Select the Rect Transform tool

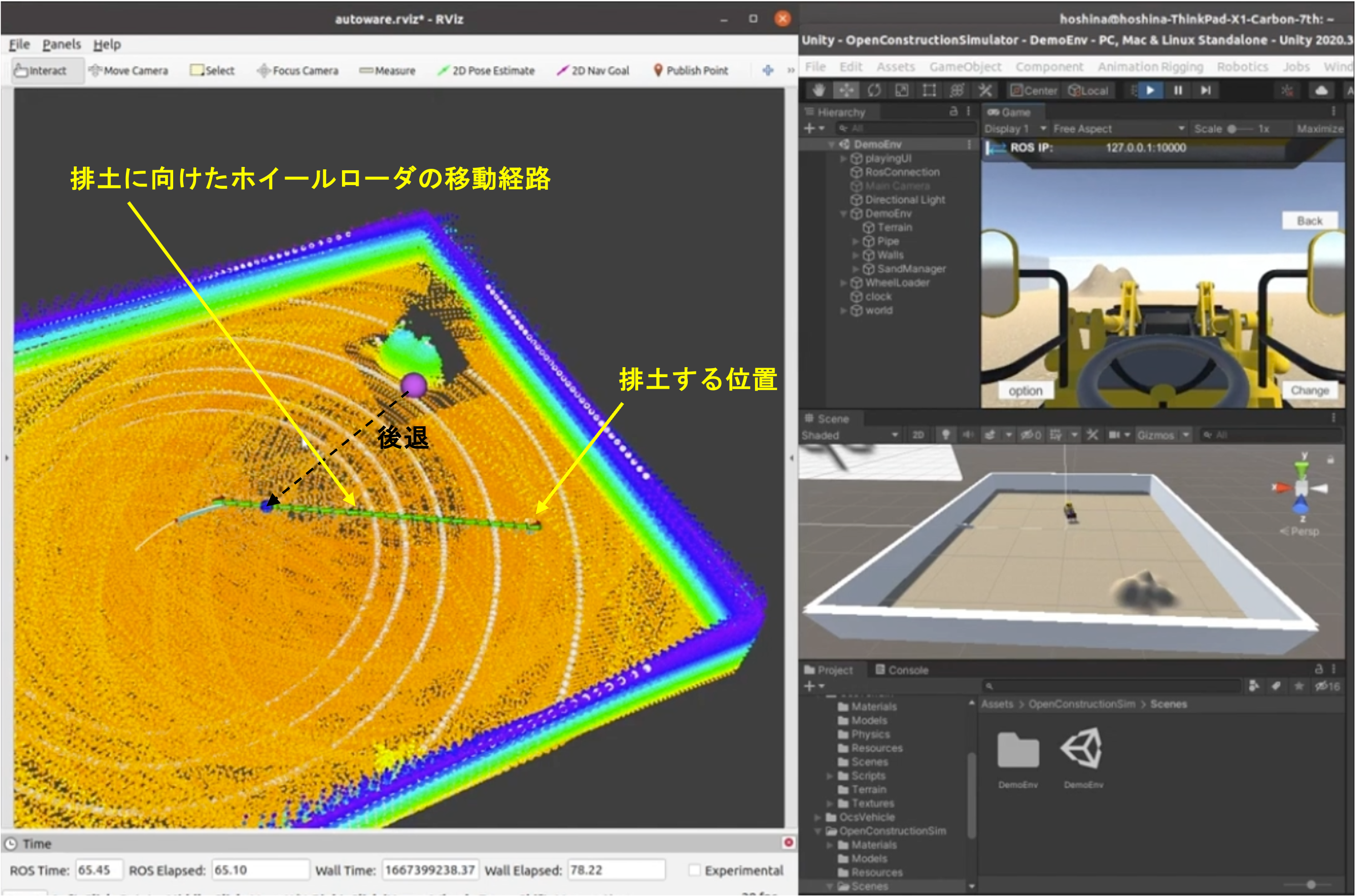coord(929,90)
